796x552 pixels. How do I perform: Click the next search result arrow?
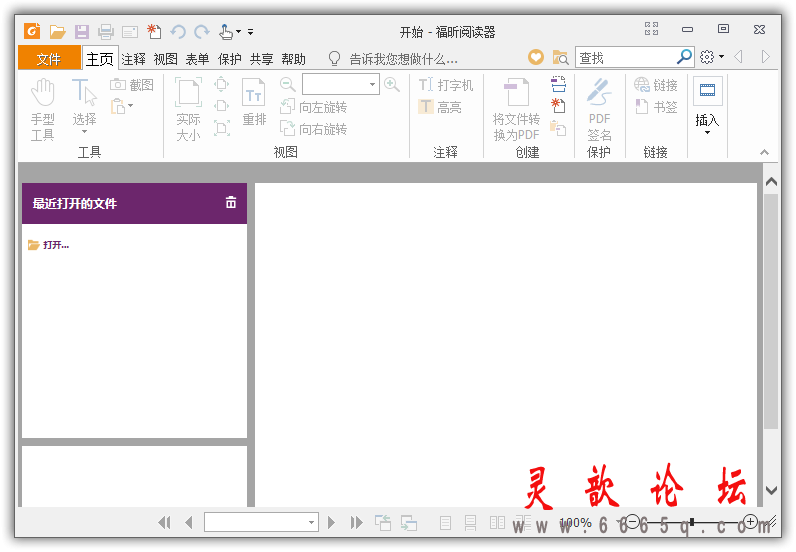click(x=766, y=56)
